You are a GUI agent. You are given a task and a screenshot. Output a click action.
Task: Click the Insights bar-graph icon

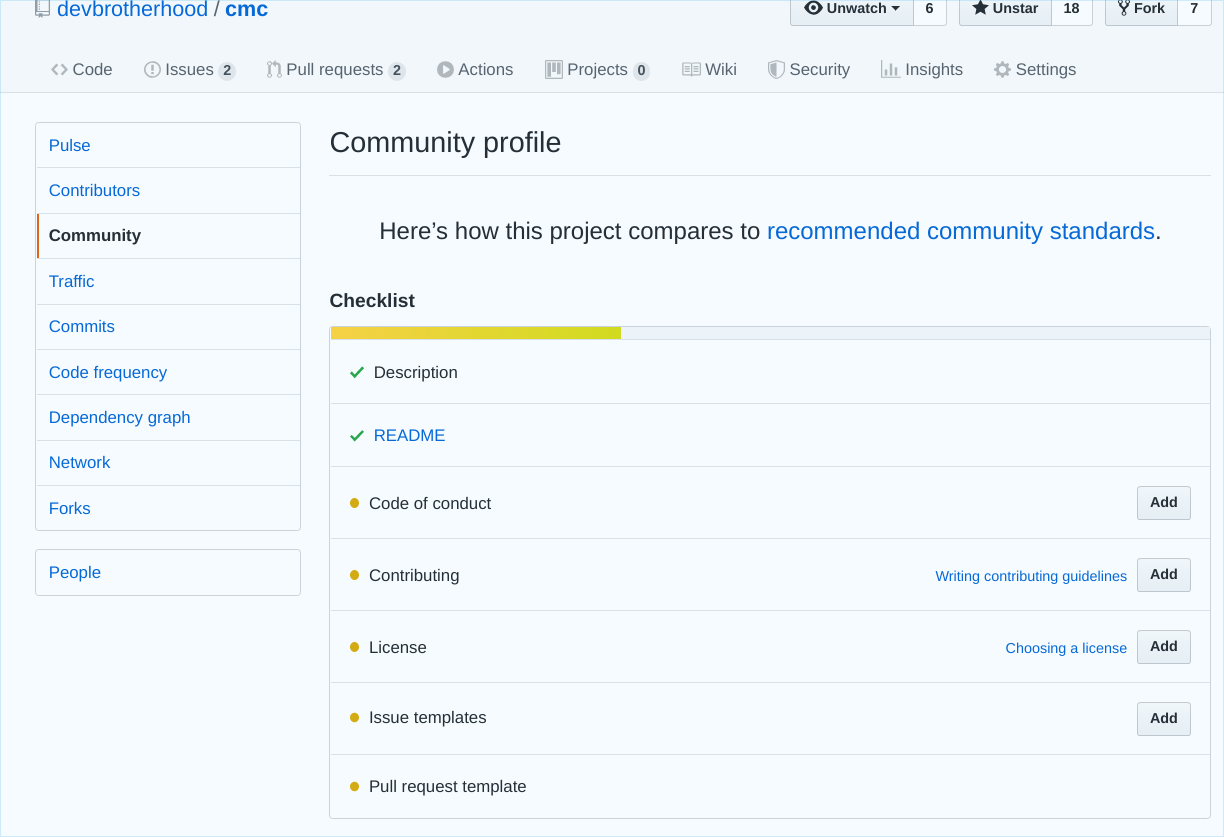pyautogui.click(x=890, y=70)
